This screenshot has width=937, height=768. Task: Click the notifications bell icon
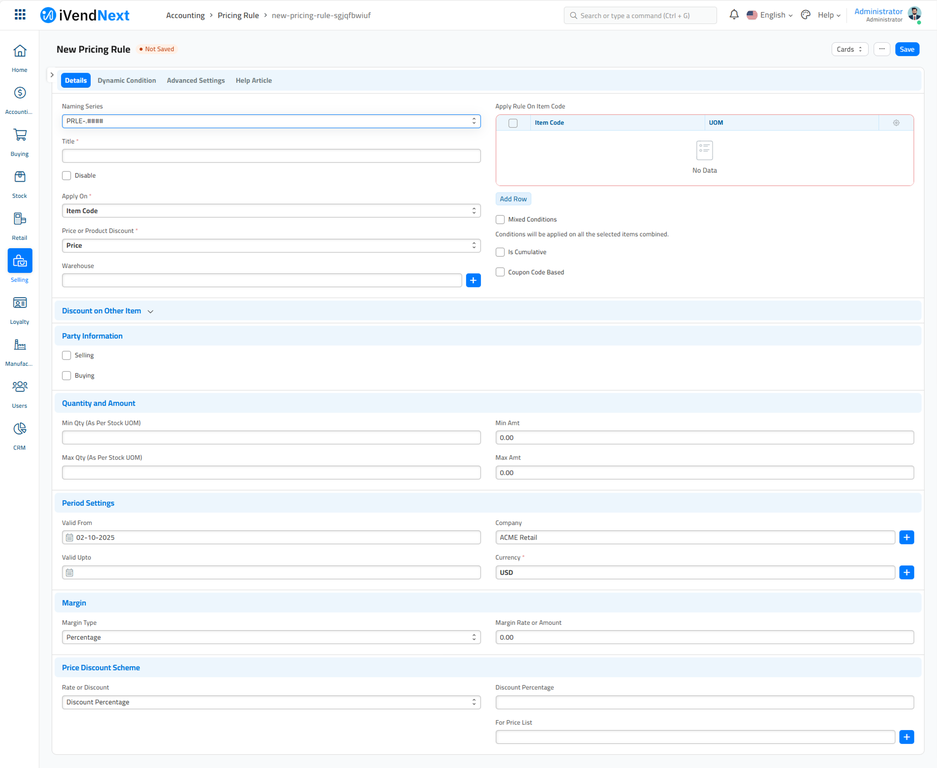(733, 15)
